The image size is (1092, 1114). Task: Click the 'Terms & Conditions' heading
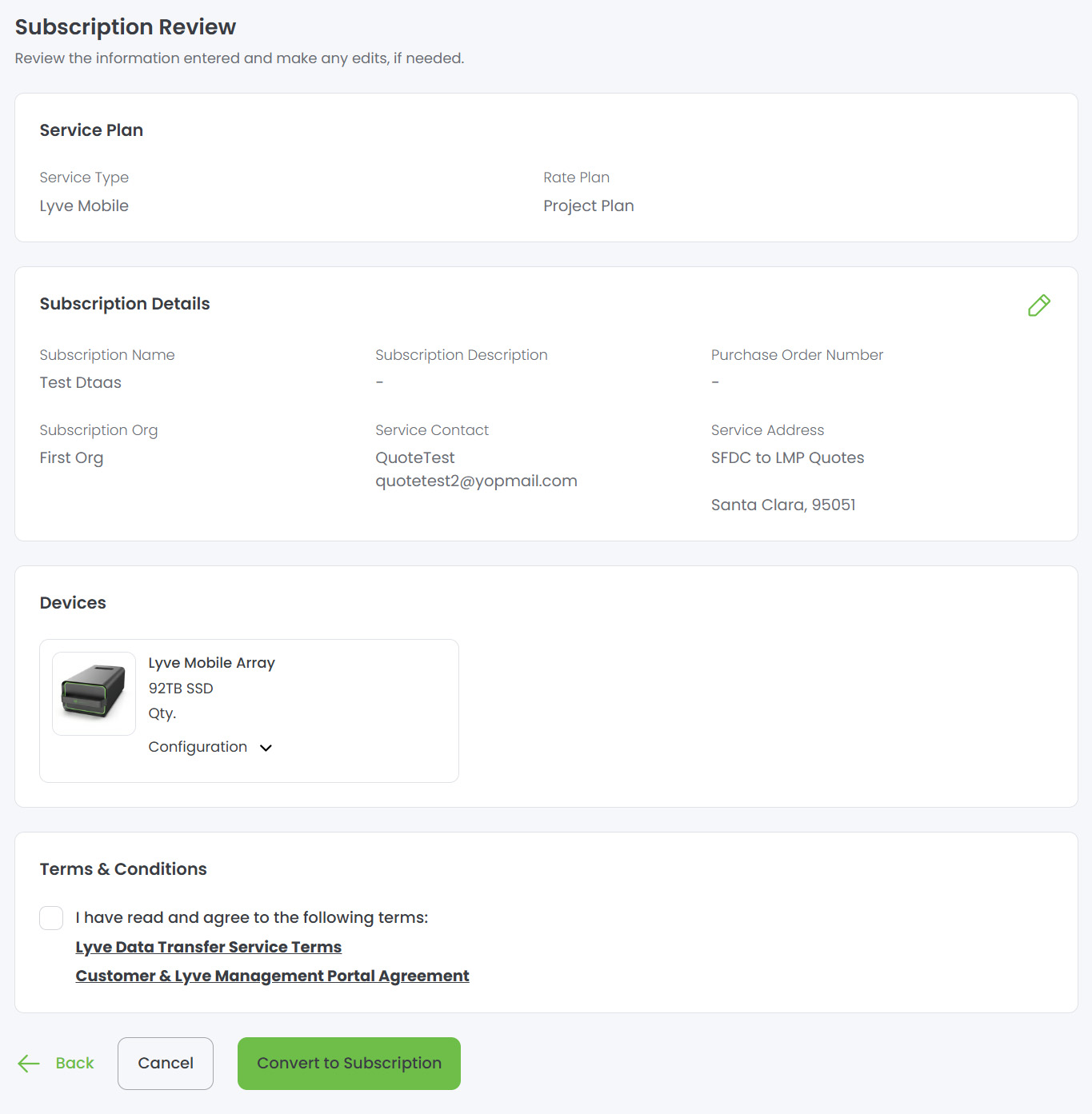[x=123, y=869]
